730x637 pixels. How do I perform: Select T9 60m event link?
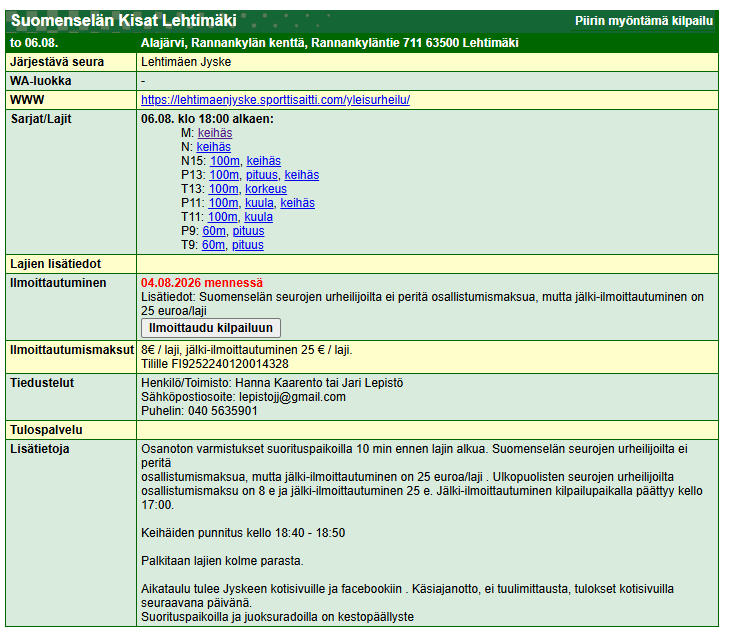(213, 244)
